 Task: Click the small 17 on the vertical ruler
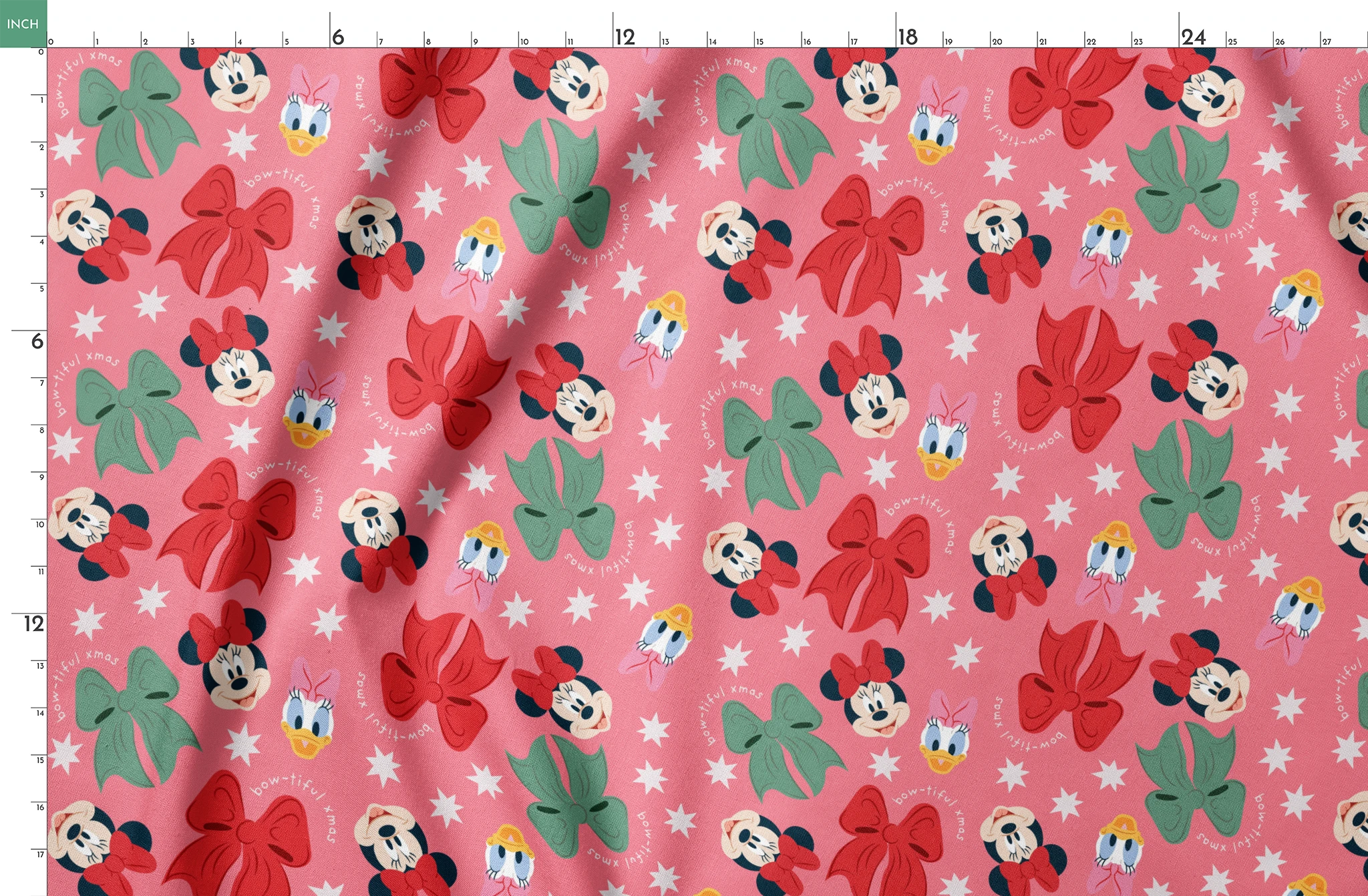[x=40, y=854]
